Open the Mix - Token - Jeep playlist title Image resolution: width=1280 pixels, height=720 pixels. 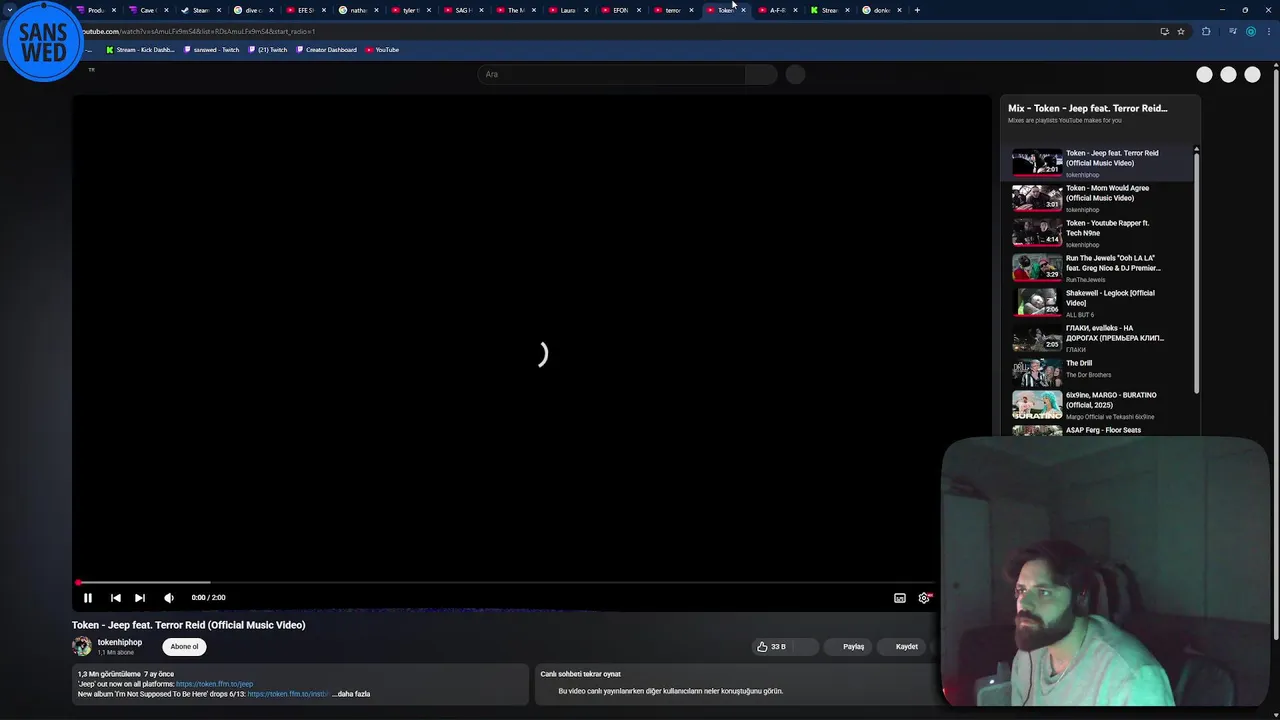[1087, 108]
